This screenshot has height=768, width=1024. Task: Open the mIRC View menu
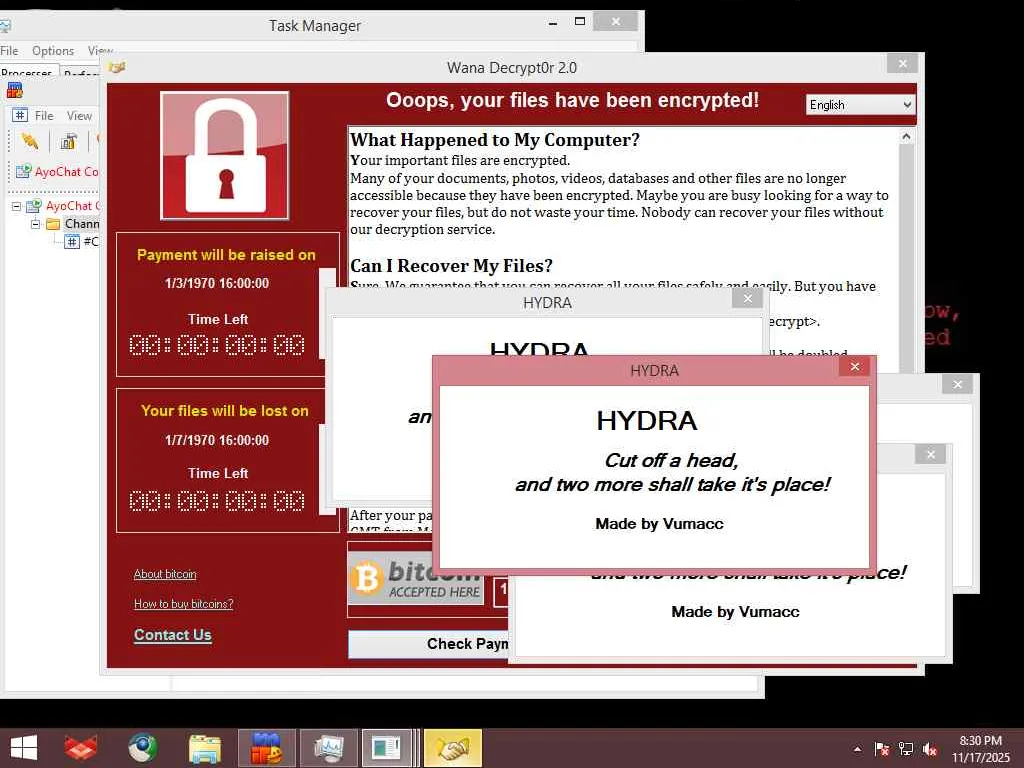(79, 116)
